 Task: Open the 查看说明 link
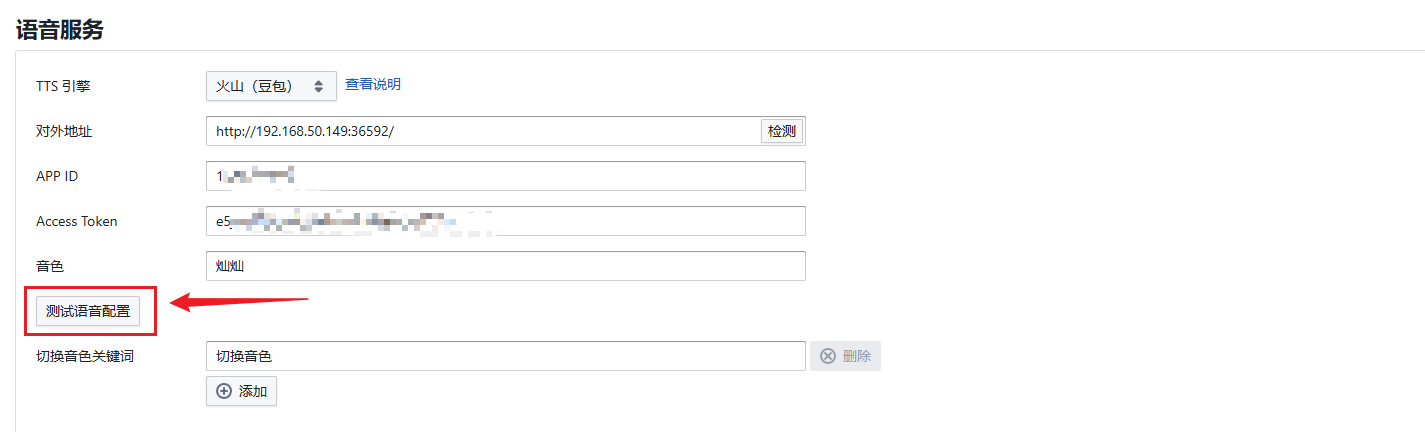[373, 84]
